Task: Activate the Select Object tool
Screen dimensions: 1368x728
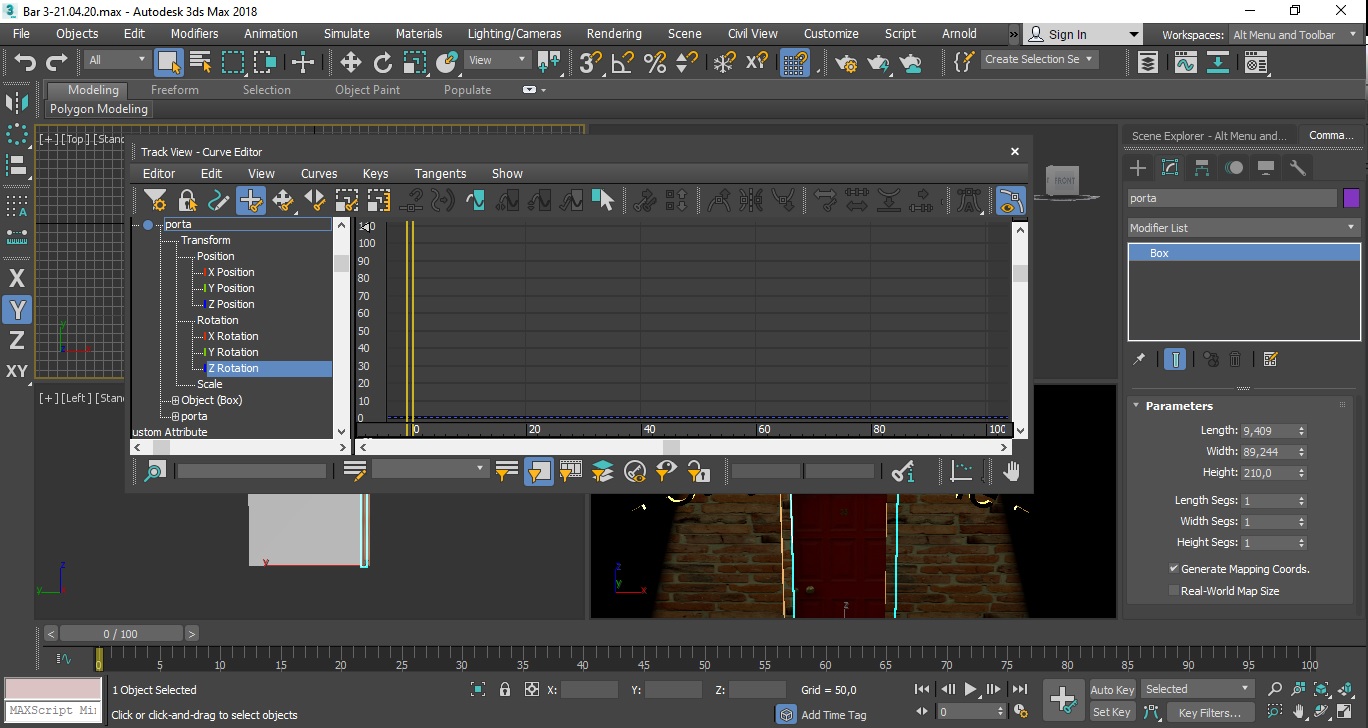Action: 169,63
